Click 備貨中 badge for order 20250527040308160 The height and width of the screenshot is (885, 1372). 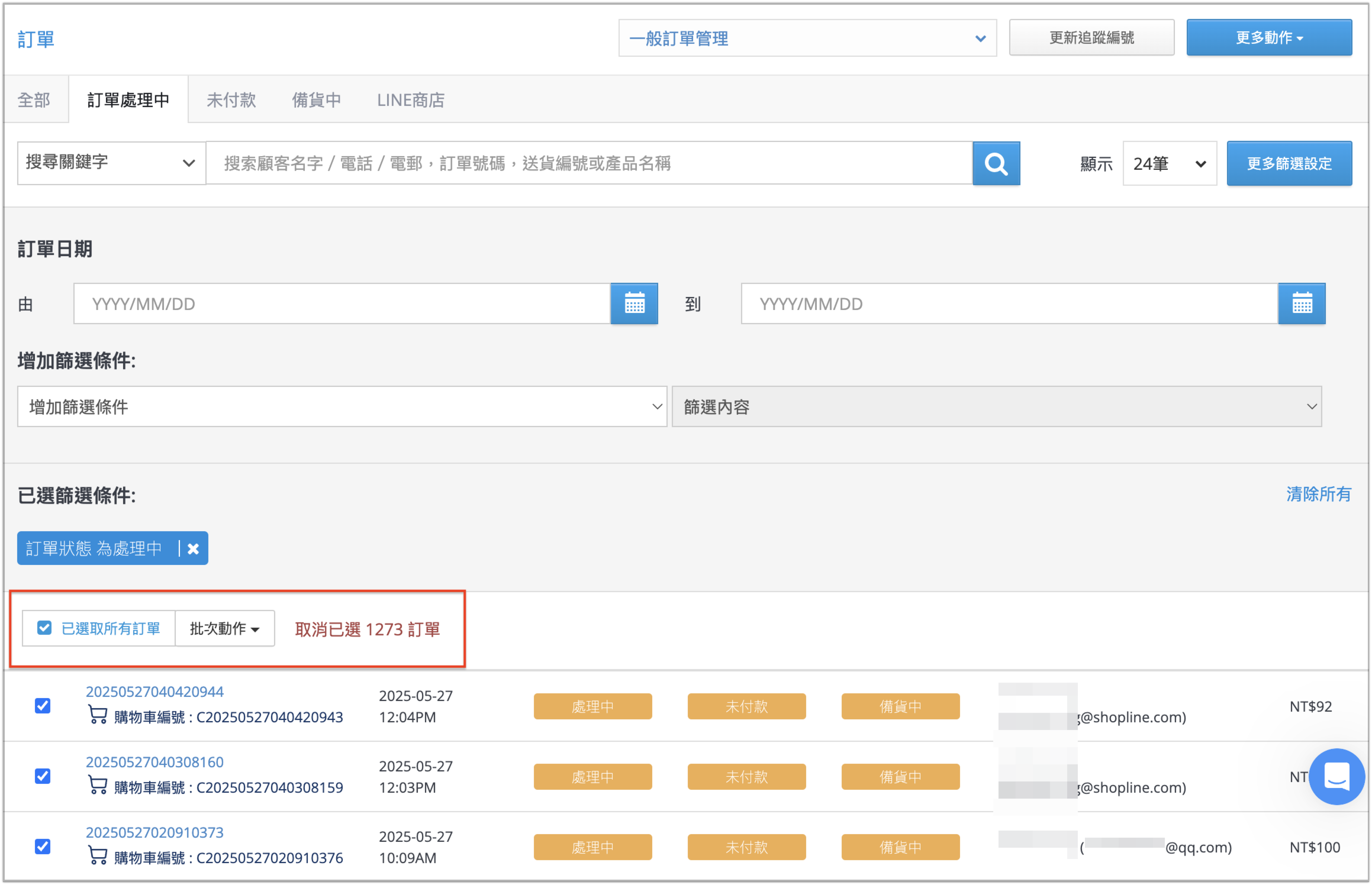(901, 777)
